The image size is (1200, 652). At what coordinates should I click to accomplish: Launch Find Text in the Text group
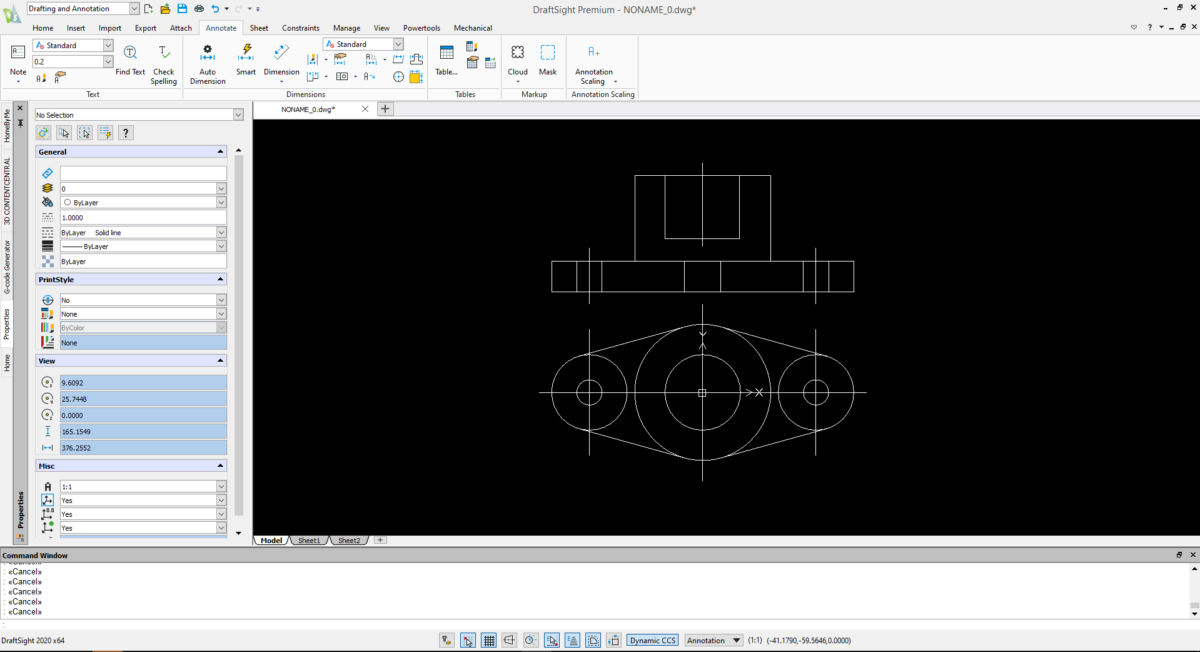[130, 62]
